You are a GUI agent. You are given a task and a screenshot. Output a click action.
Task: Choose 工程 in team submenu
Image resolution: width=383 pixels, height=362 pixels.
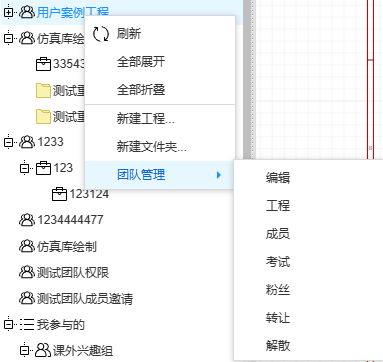point(278,205)
